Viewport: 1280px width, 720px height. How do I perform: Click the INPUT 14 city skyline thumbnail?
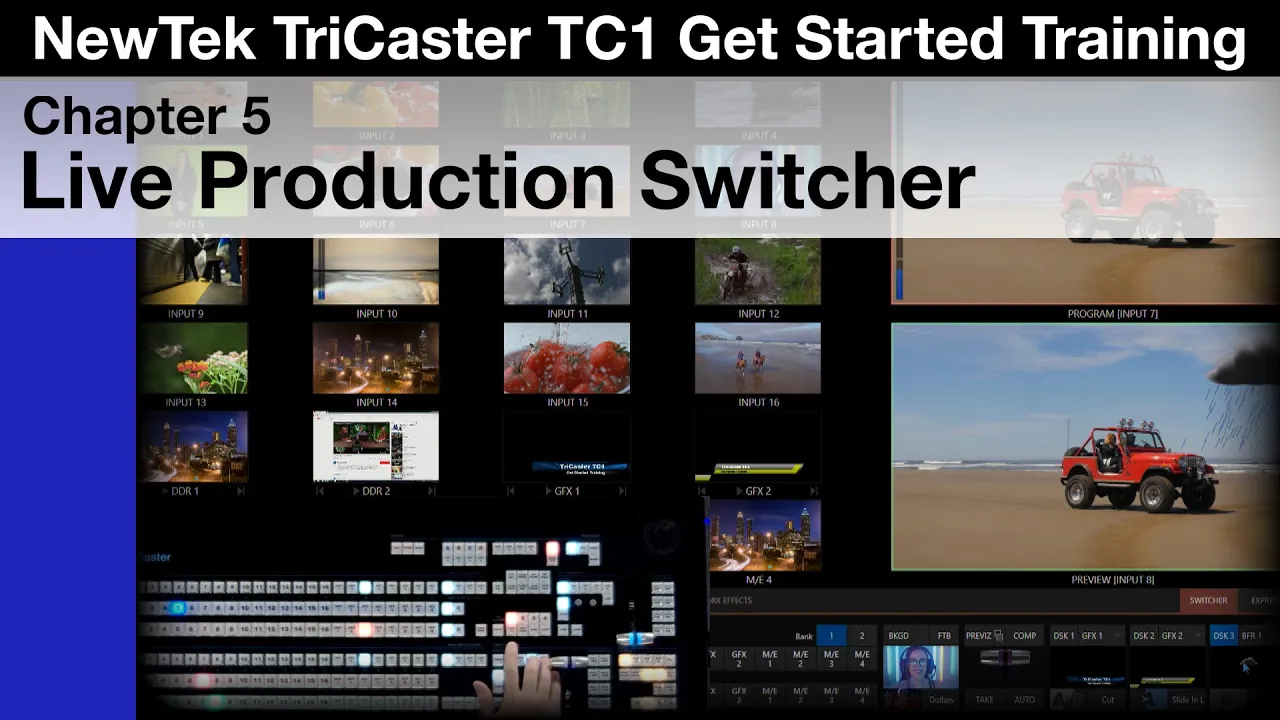click(x=375, y=358)
